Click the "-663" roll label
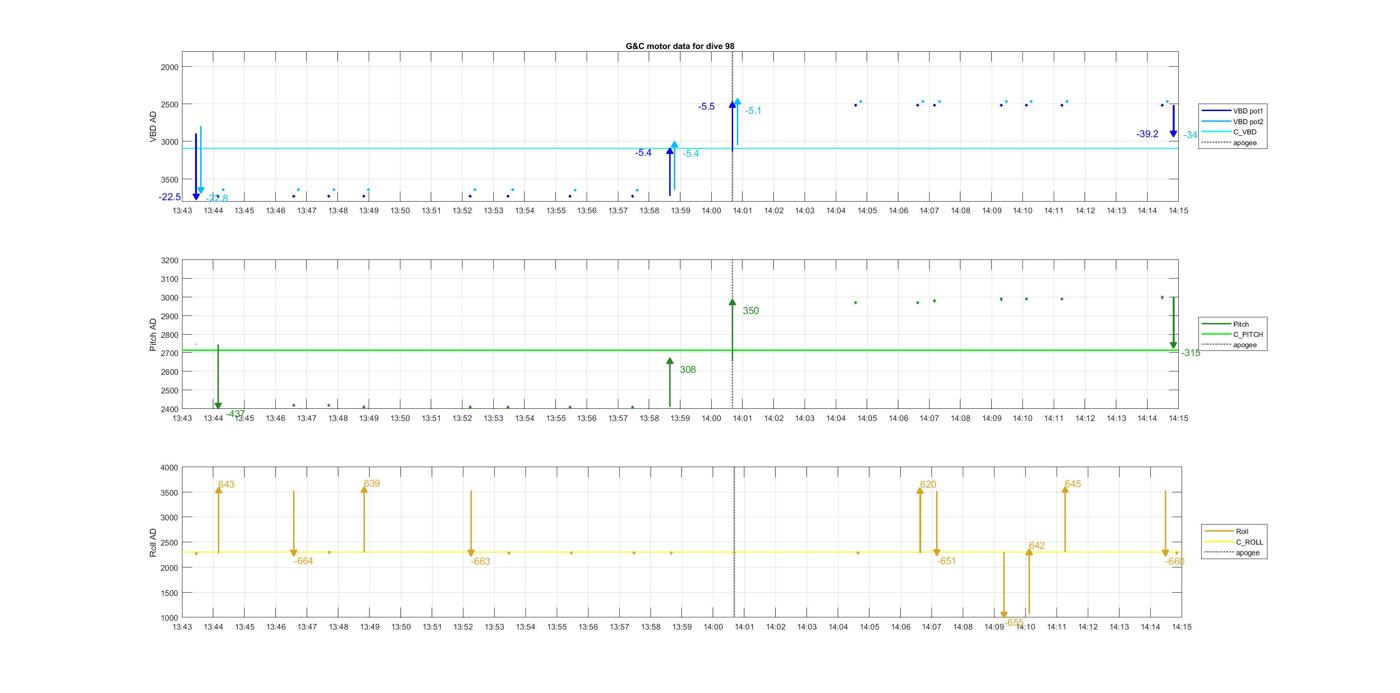The height and width of the screenshot is (693, 1400). click(x=481, y=561)
